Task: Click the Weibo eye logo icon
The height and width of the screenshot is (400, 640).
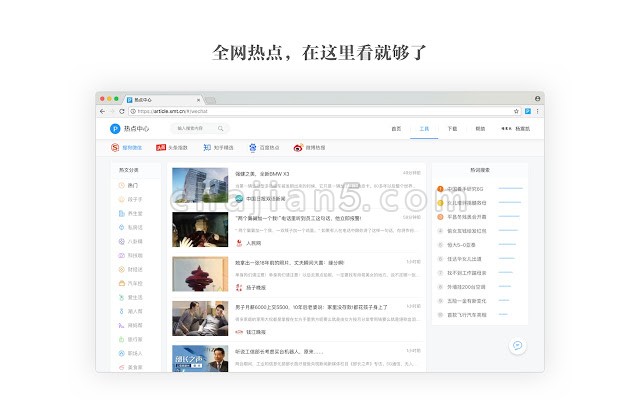Action: point(298,148)
